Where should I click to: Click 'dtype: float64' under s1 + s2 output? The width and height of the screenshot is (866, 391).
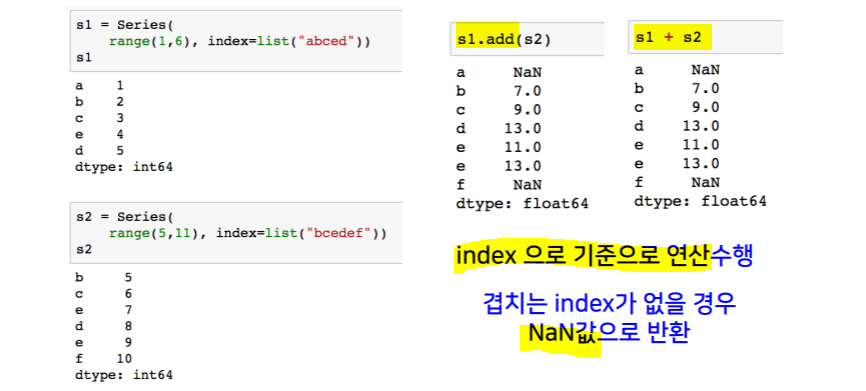(x=700, y=201)
